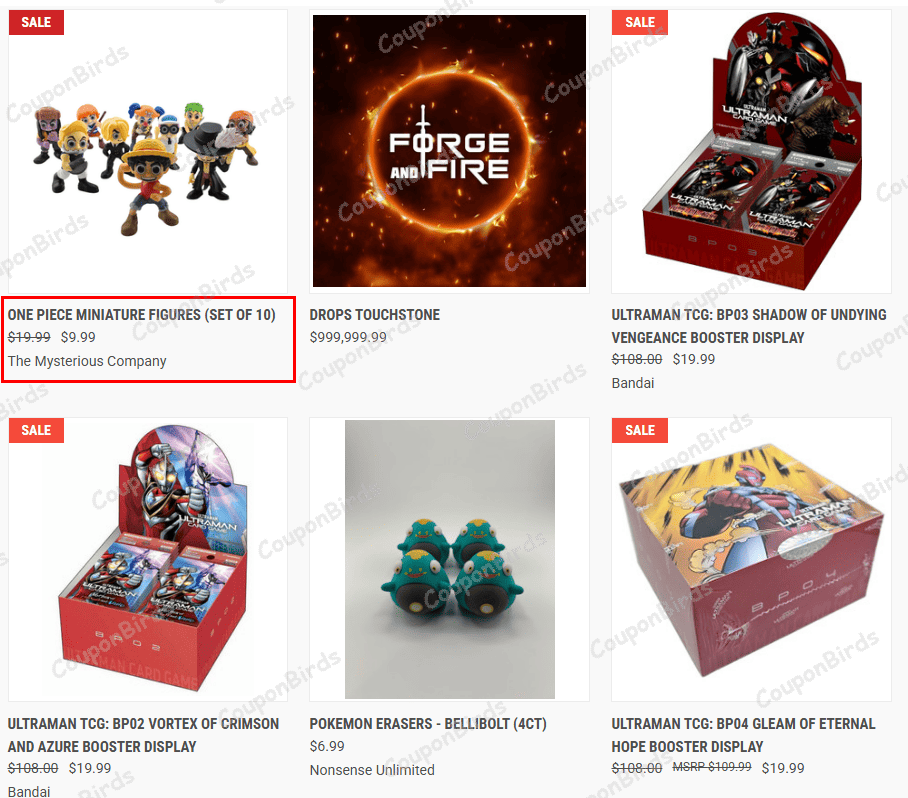Open BP04 Gleam of Eternal Hope image

[x=752, y=559]
